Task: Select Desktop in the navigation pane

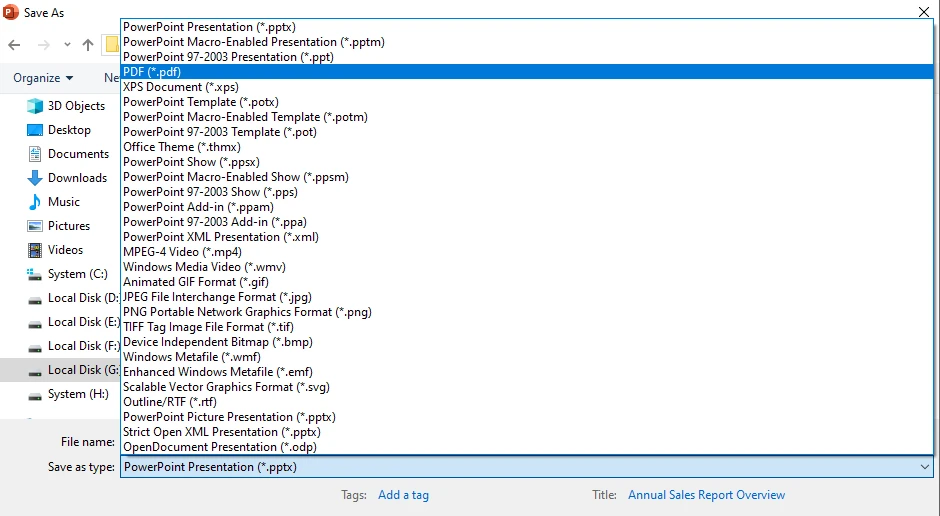Action: coord(70,130)
